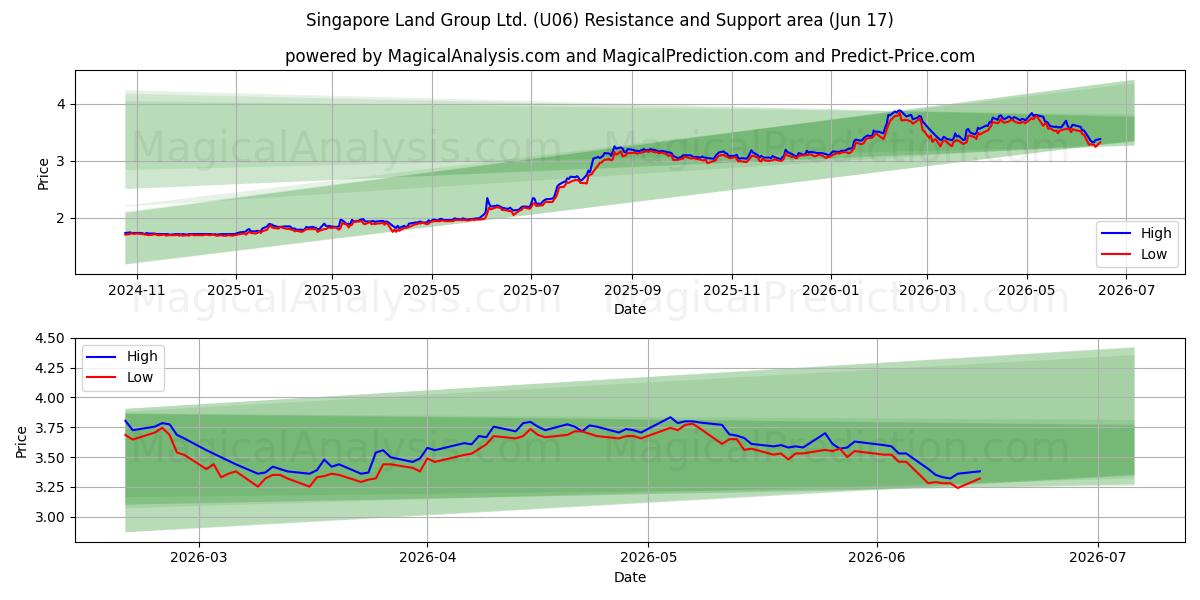Click the bottom chart 'Date' axis label
The width and height of the screenshot is (1200, 600).
click(630, 577)
